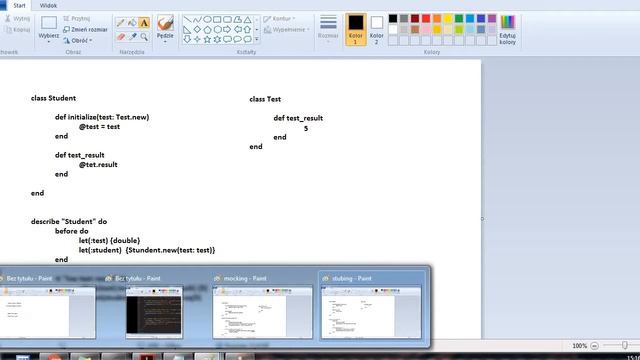Viewport: 640px width, 360px height.
Task: Choose the rectangle shape
Action: [x=217, y=20]
